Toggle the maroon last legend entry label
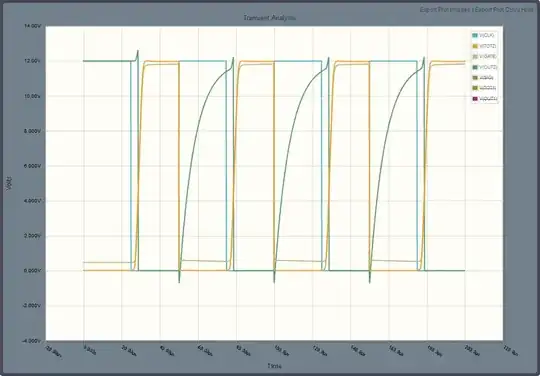The height and width of the screenshot is (376, 540). [x=488, y=99]
